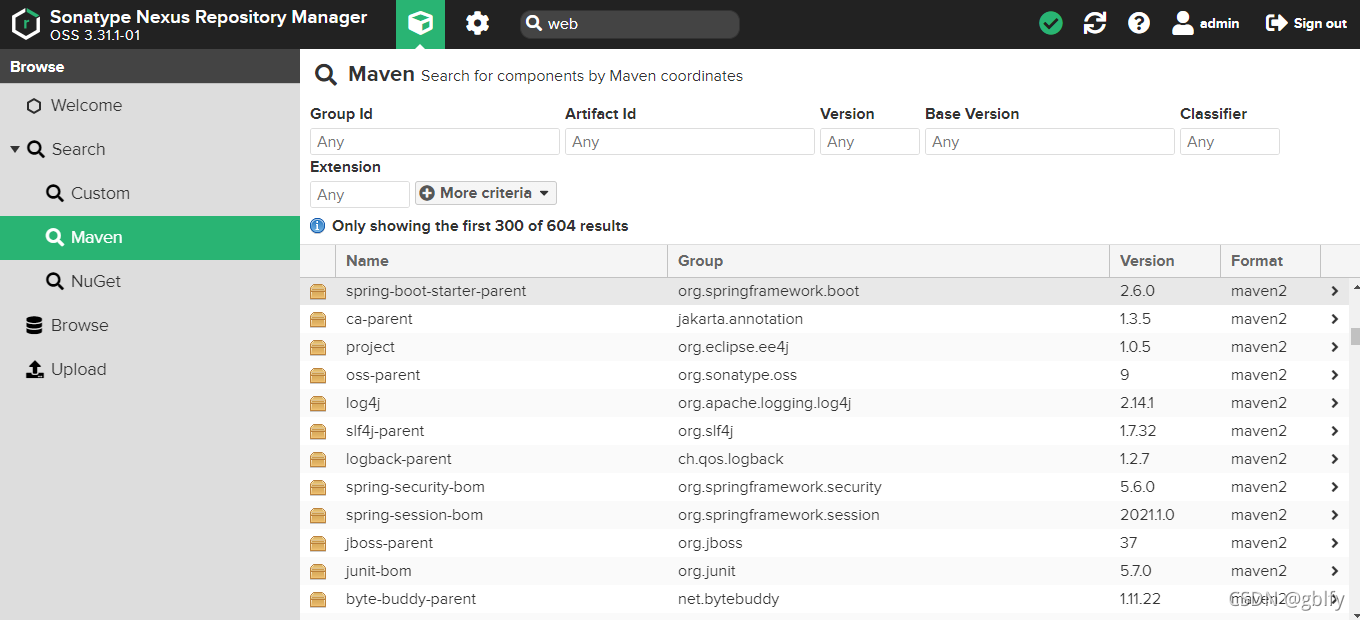
Task: Open the help question mark menu
Action: click(1139, 23)
